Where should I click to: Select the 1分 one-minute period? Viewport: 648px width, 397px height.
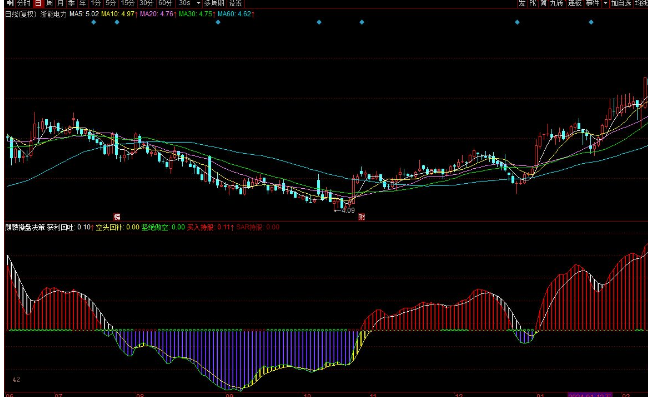[95, 3]
